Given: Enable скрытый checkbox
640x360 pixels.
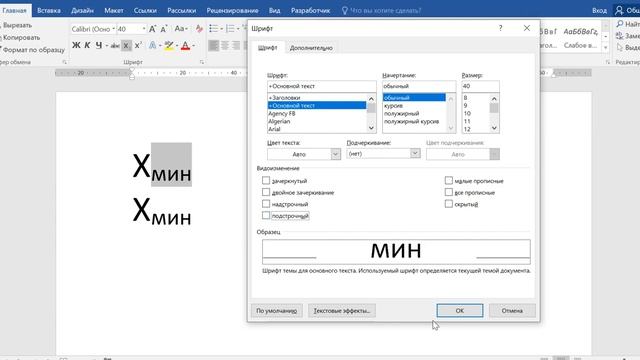Looking at the screenshot, I should pyautogui.click(x=449, y=204).
